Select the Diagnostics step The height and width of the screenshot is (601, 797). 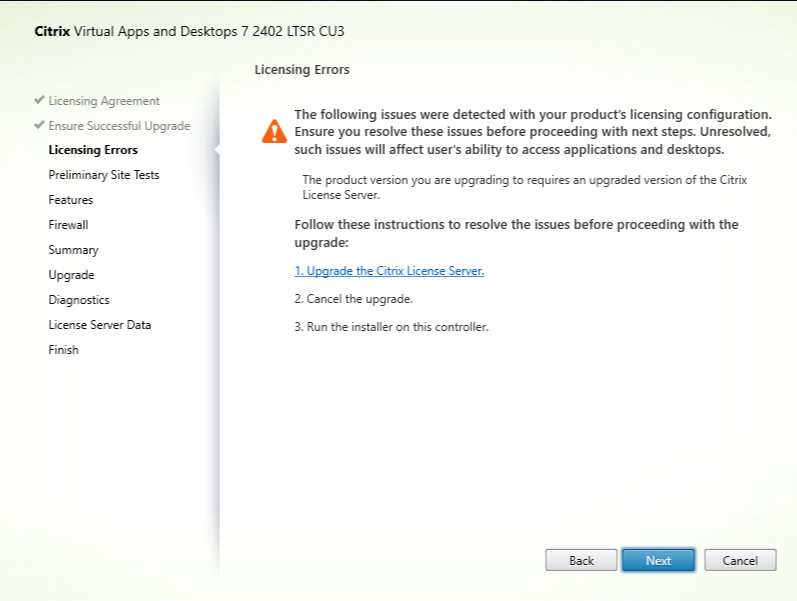coord(79,300)
